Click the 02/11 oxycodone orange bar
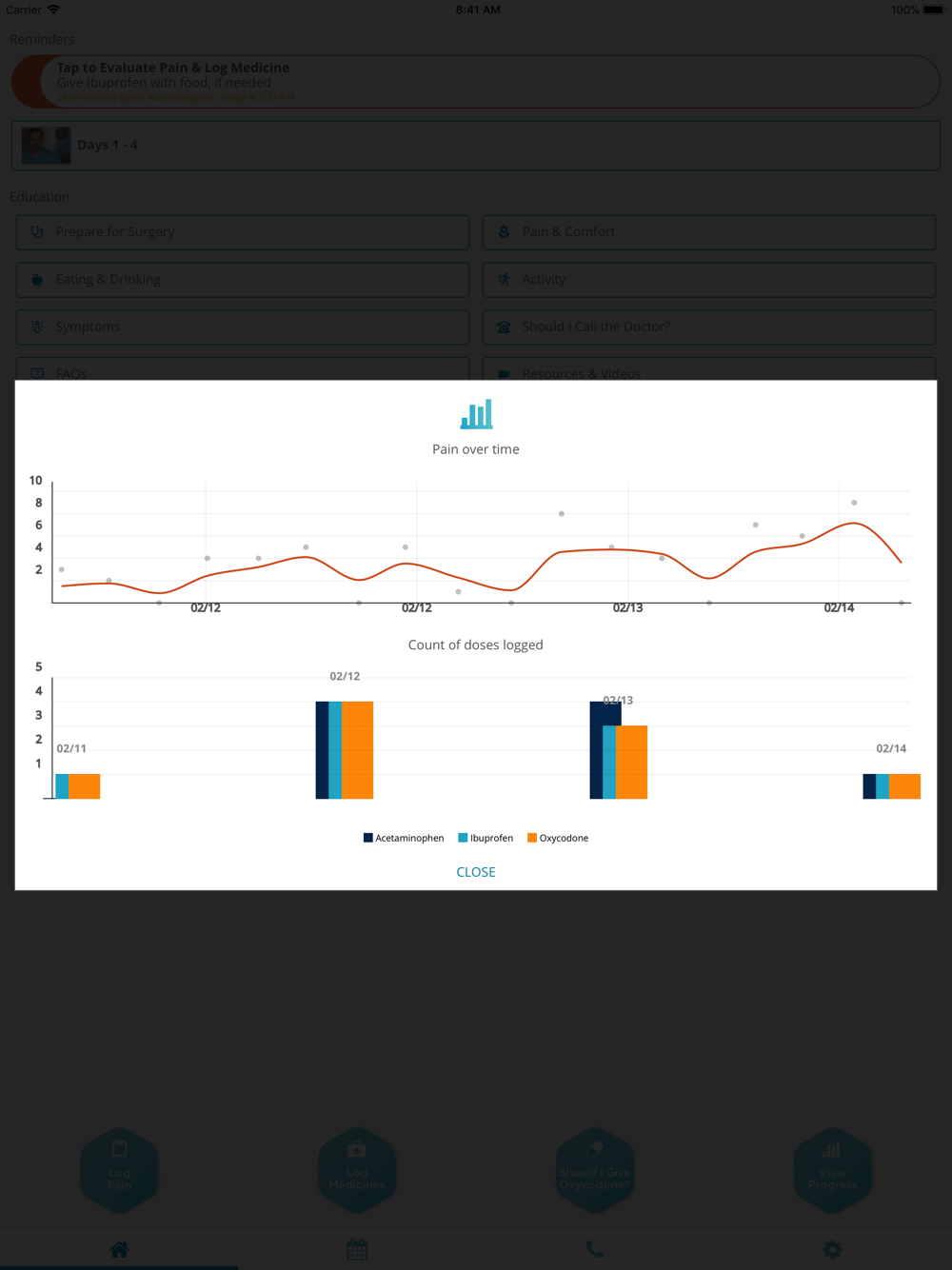The width and height of the screenshot is (952, 1270). pyautogui.click(x=84, y=786)
